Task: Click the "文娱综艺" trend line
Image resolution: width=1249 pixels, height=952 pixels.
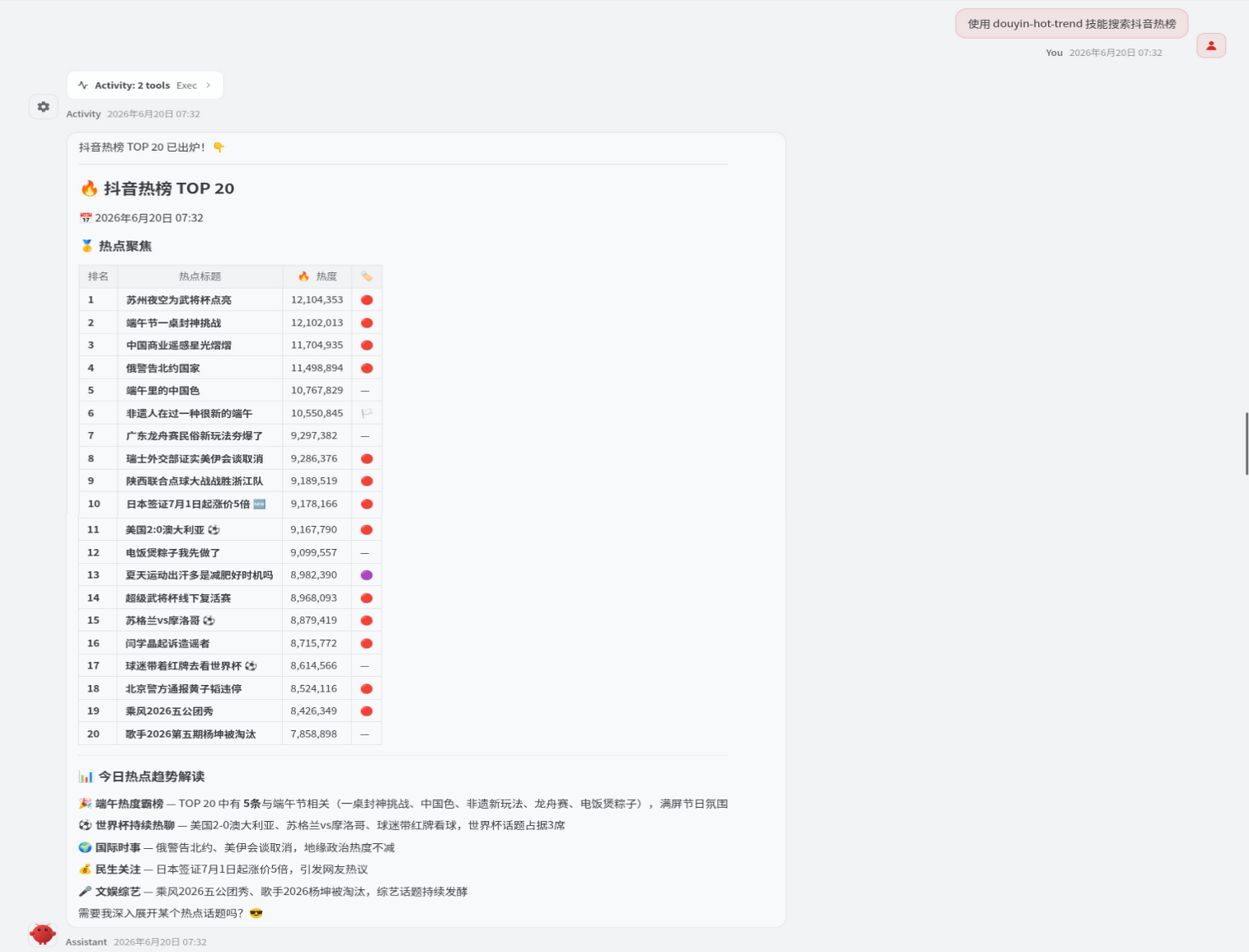Action: point(273,892)
